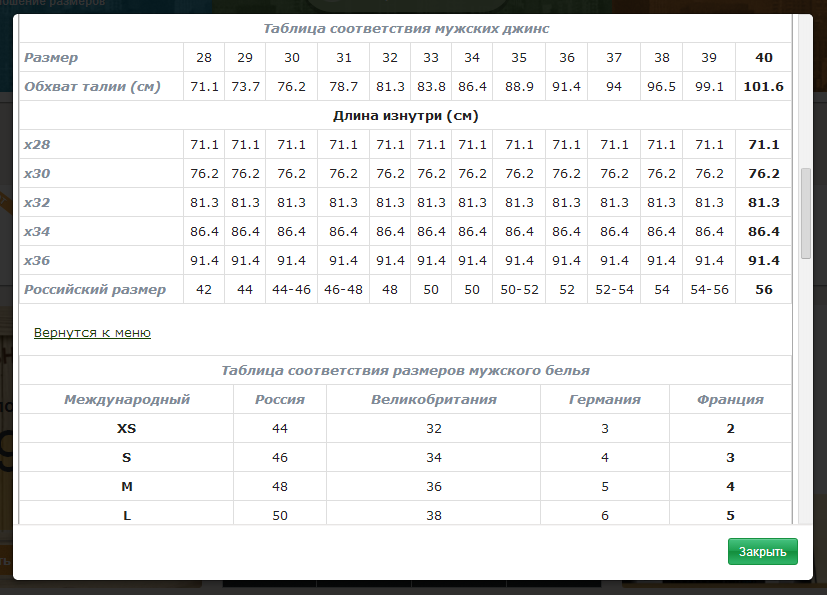Click the waist value 73.7 cell
The height and width of the screenshot is (595, 827).
pos(245,87)
